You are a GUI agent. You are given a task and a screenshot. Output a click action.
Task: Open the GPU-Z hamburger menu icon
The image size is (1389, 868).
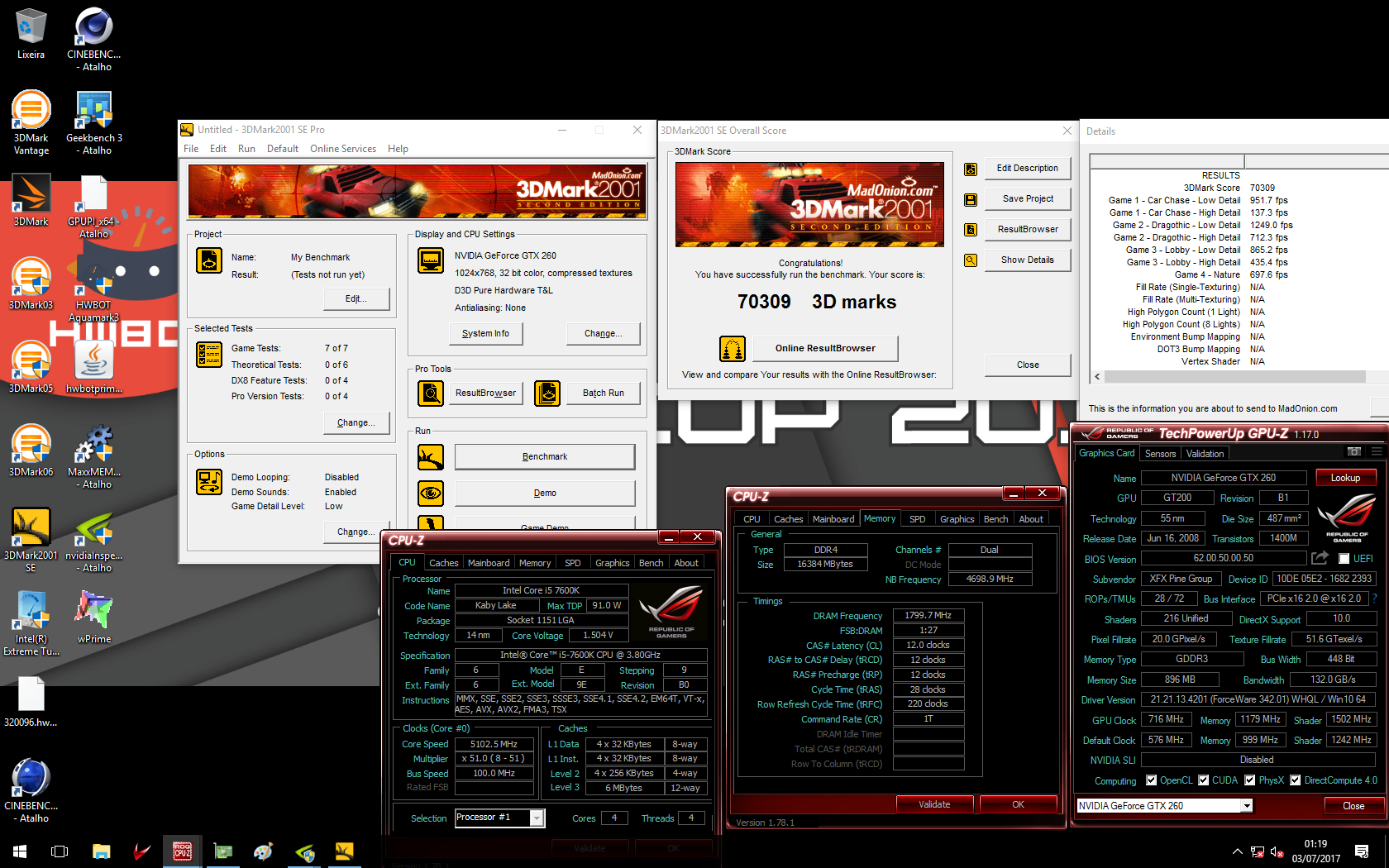(x=1377, y=452)
